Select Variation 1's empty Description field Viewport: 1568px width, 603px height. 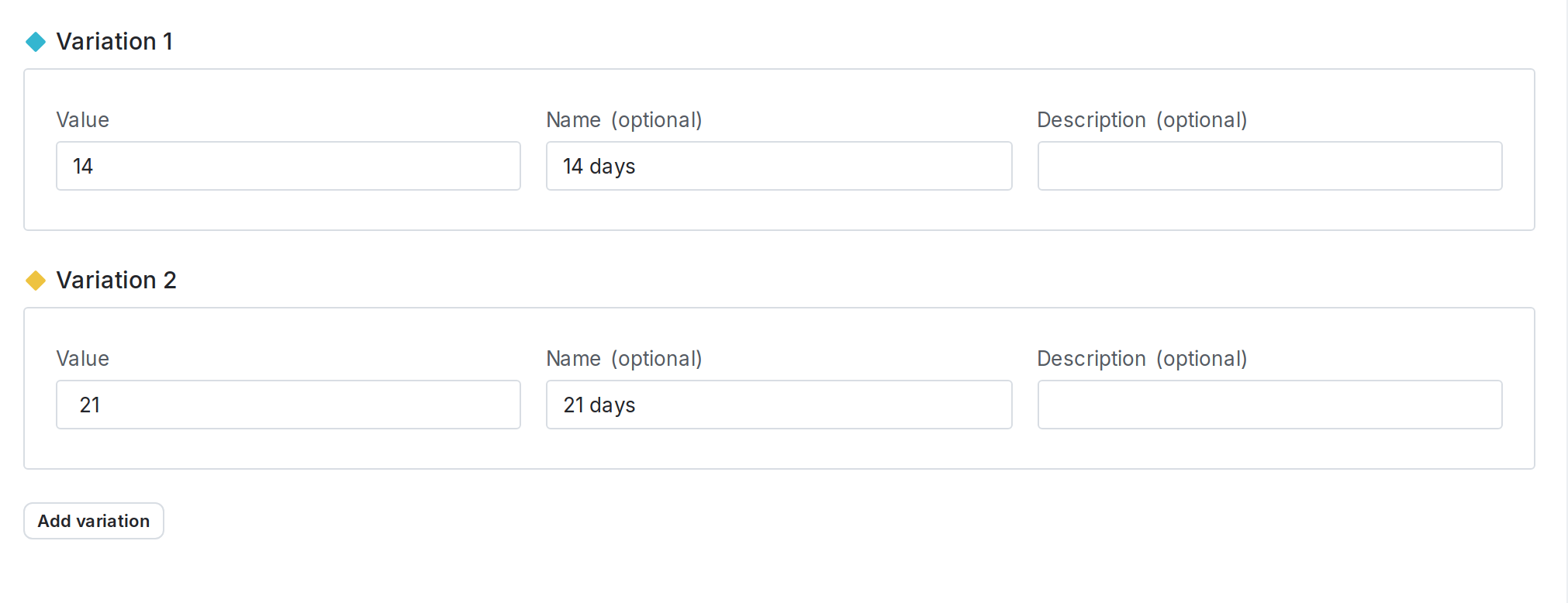[x=1269, y=166]
